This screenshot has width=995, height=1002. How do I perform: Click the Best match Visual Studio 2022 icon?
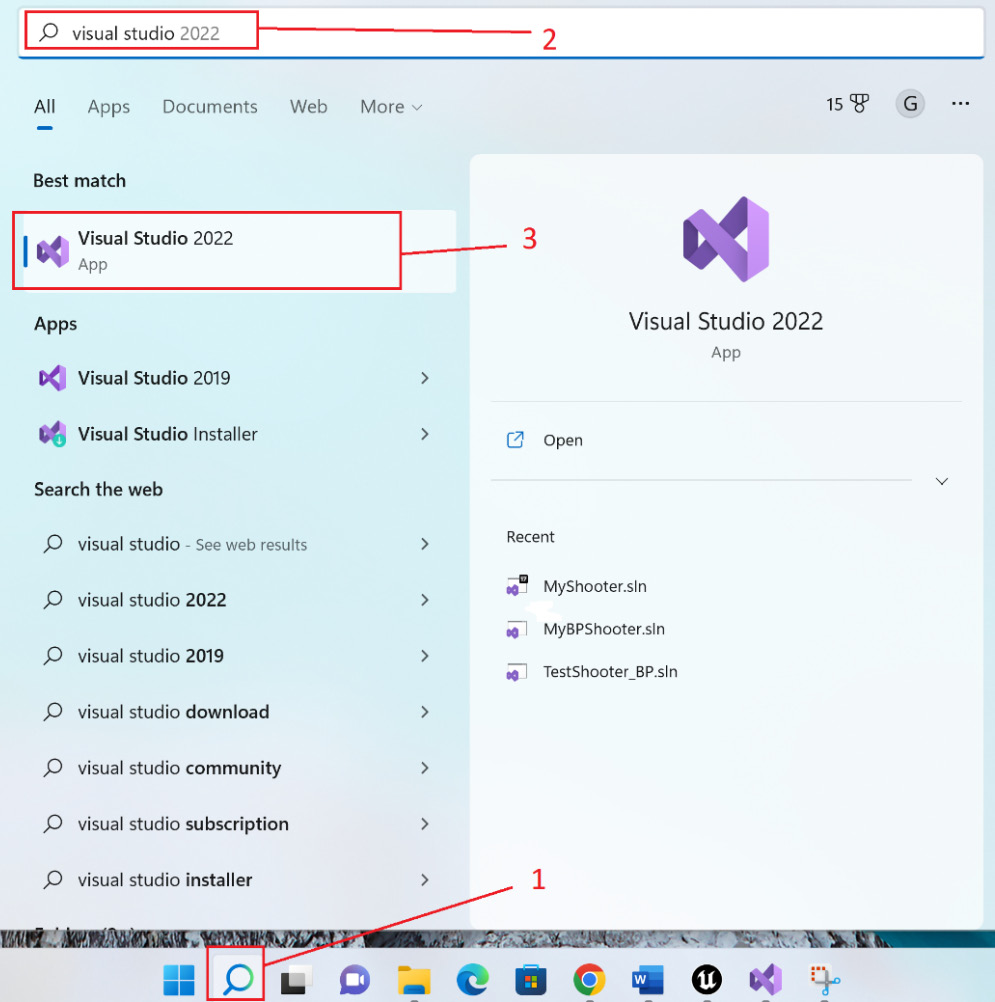[x=52, y=251]
